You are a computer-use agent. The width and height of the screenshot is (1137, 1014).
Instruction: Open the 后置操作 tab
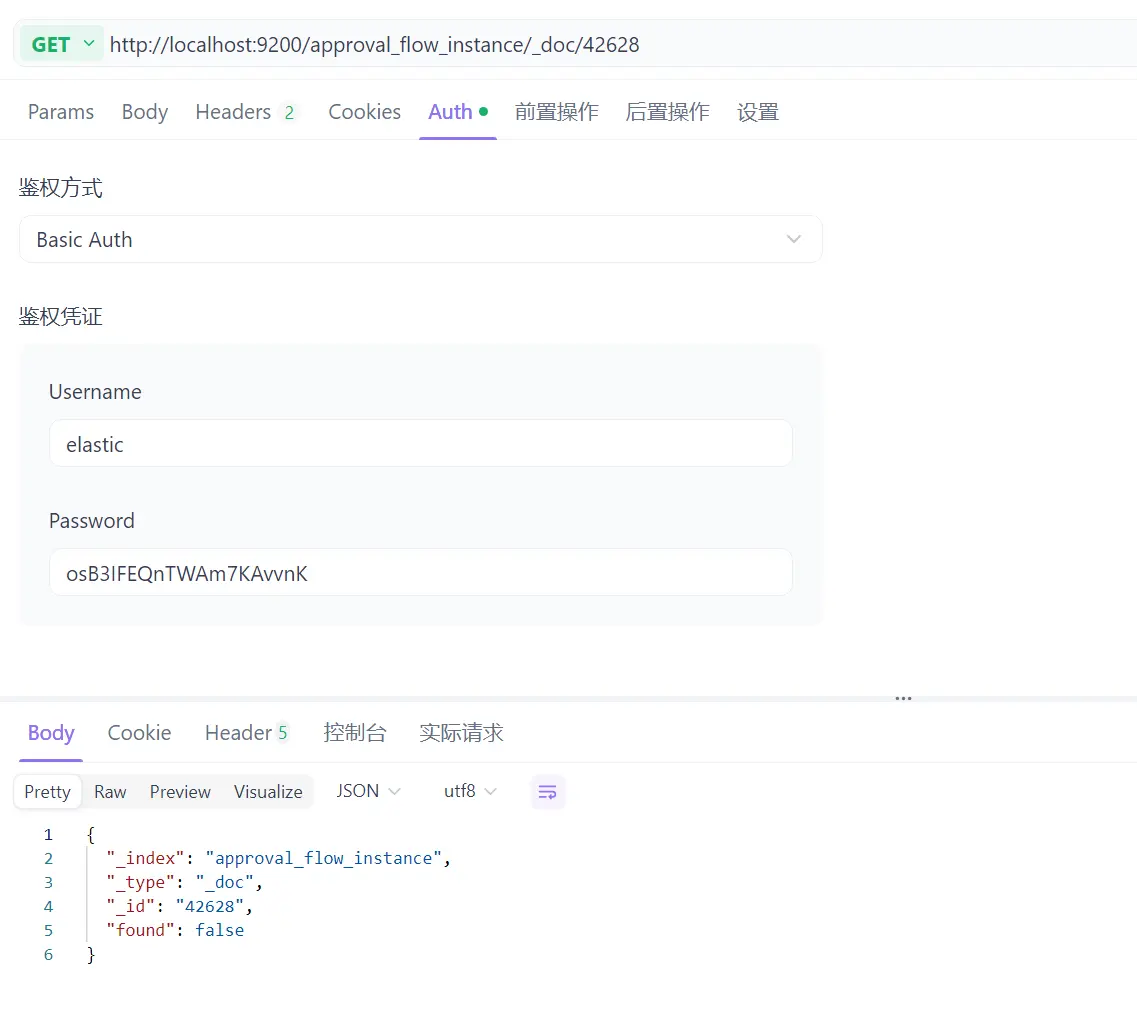pyautogui.click(x=667, y=111)
